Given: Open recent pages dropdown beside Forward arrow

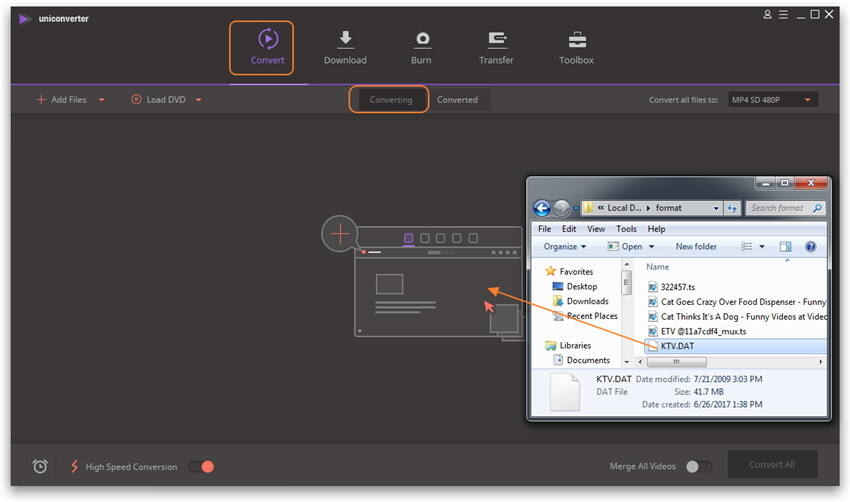Looking at the screenshot, I should coord(576,208).
